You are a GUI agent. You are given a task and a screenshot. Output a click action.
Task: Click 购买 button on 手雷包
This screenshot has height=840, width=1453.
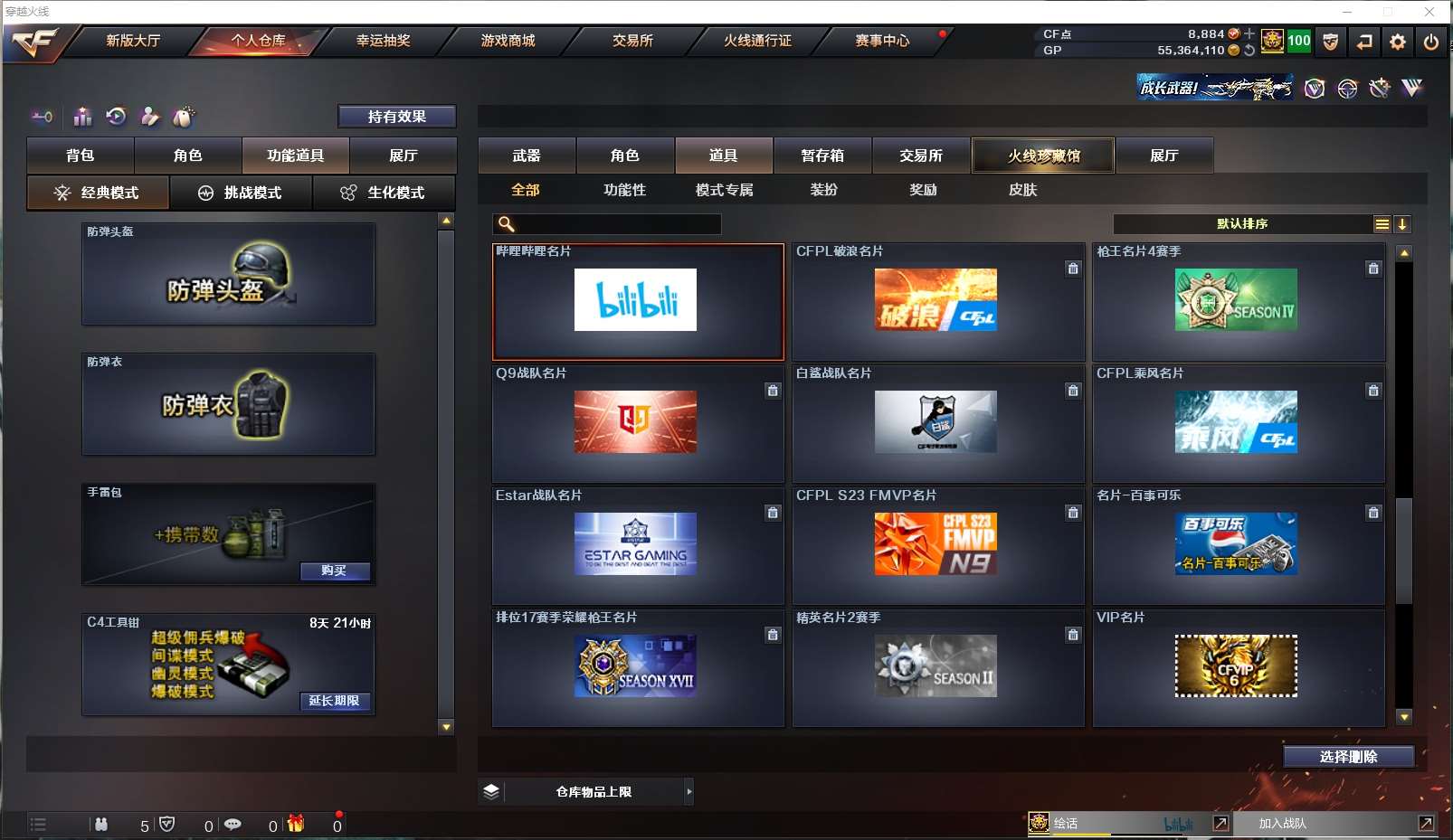(x=335, y=571)
